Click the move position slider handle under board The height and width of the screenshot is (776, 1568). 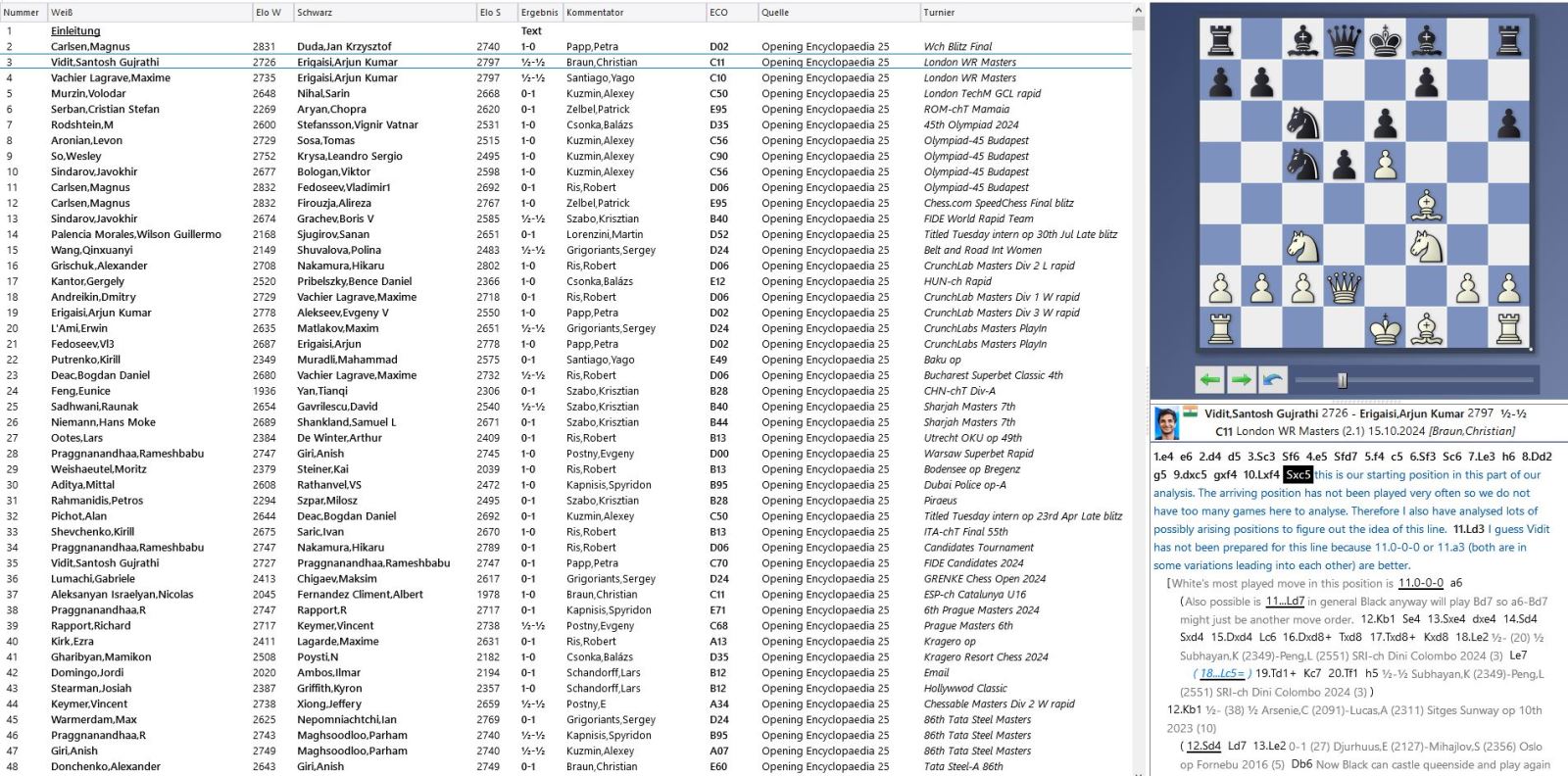[x=1342, y=380]
